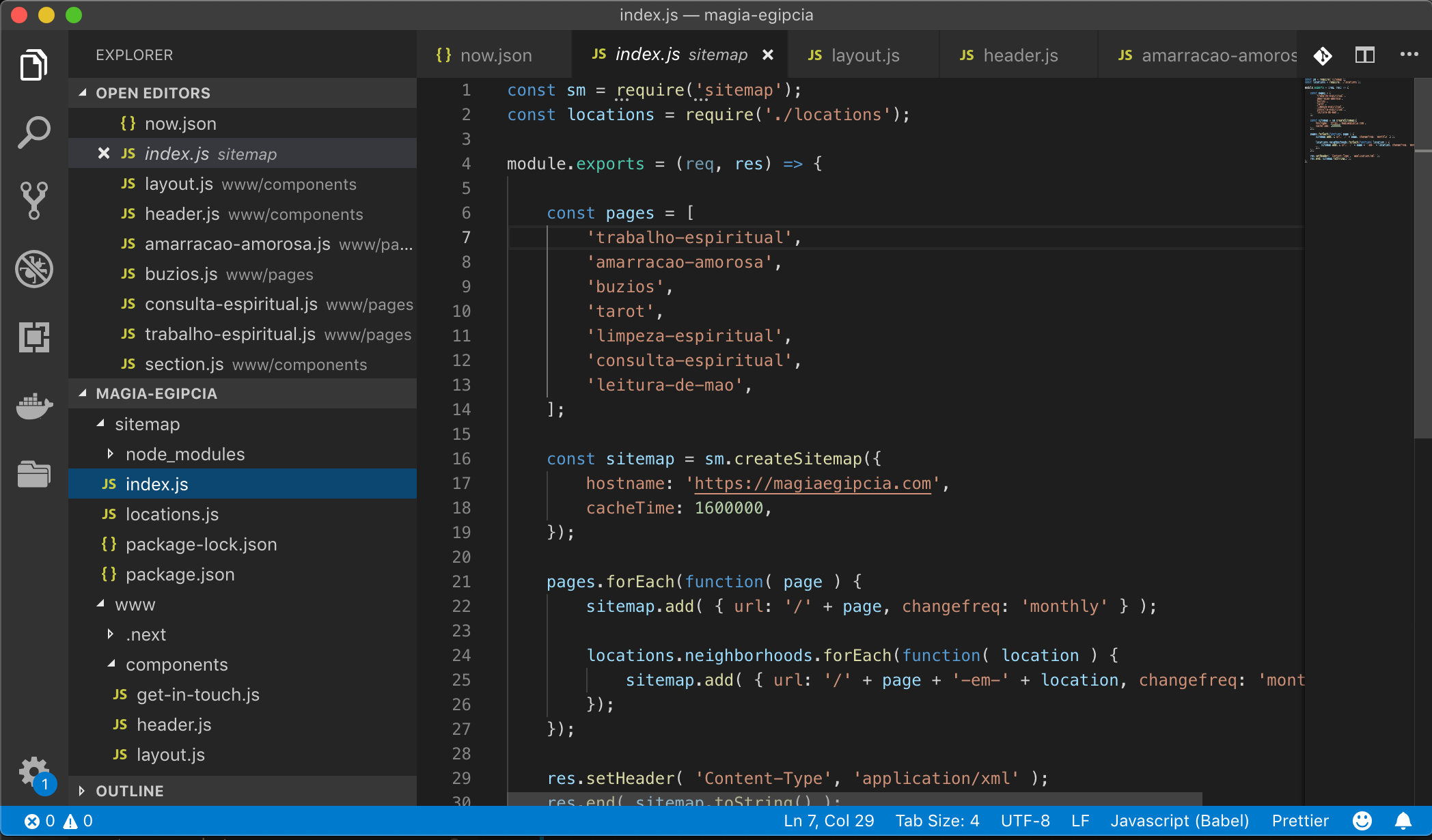This screenshot has width=1432, height=840.
Task: Click the errors count icon in status bar
Action: [40, 821]
